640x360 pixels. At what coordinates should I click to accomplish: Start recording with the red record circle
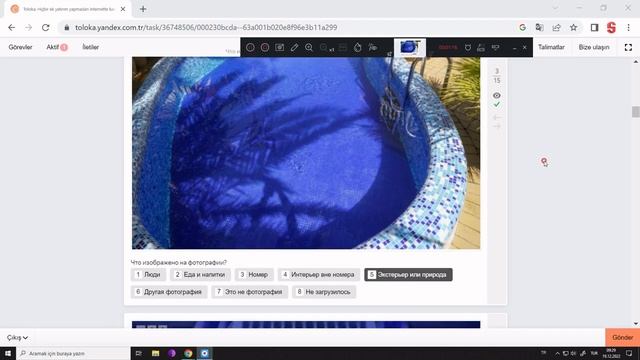click(x=265, y=47)
